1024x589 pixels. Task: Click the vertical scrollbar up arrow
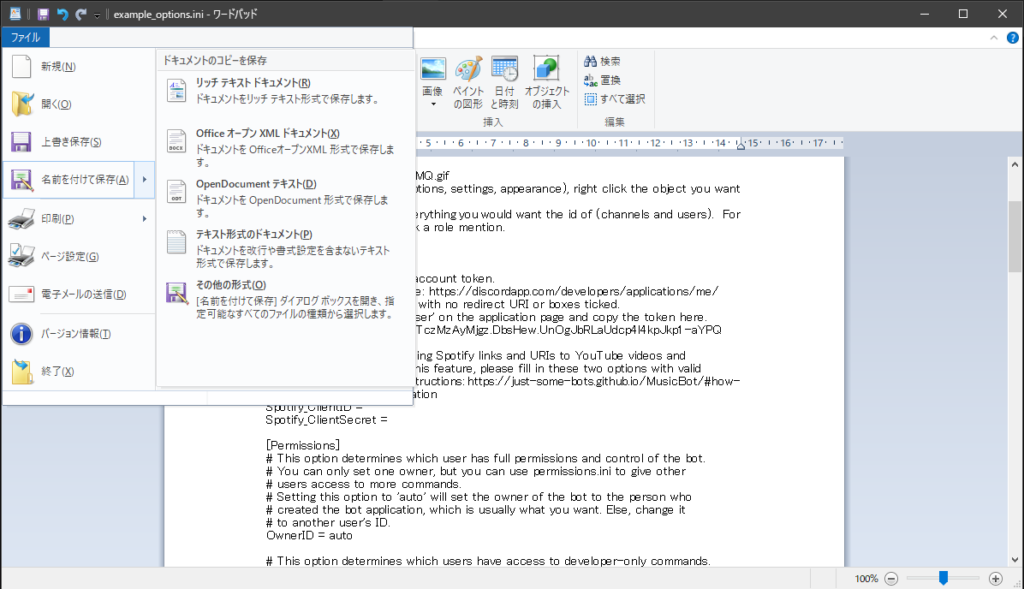1014,164
